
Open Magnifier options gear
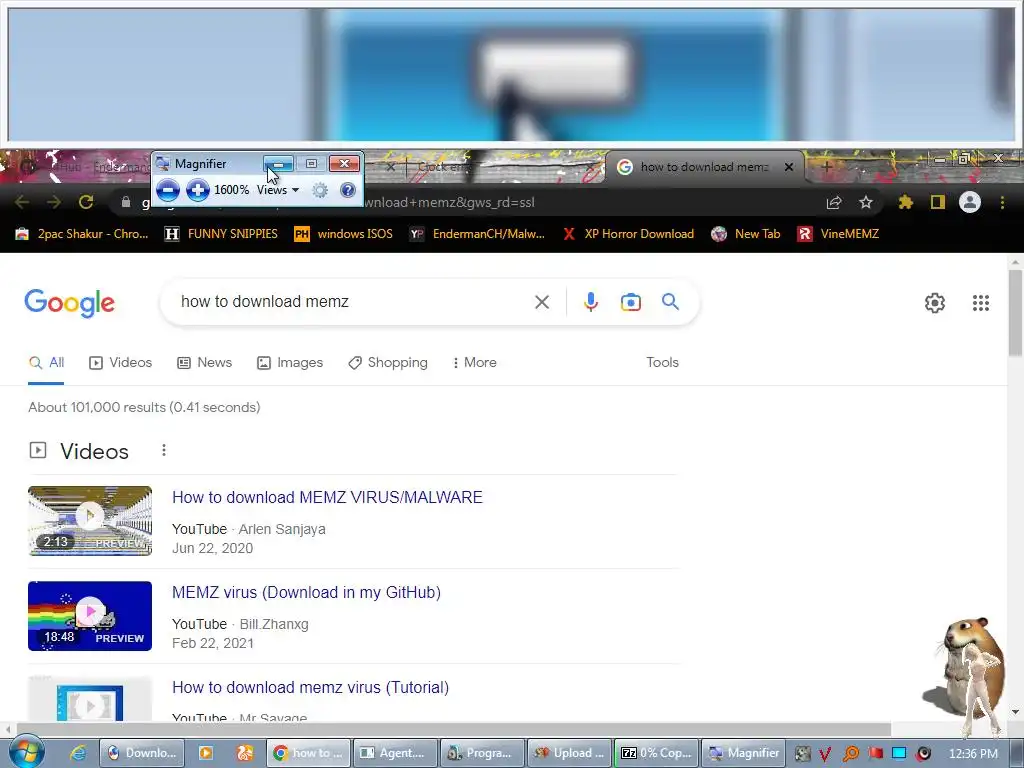pos(320,190)
